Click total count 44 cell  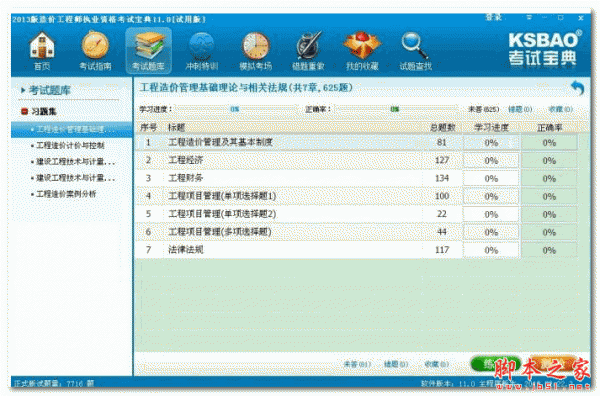click(442, 232)
